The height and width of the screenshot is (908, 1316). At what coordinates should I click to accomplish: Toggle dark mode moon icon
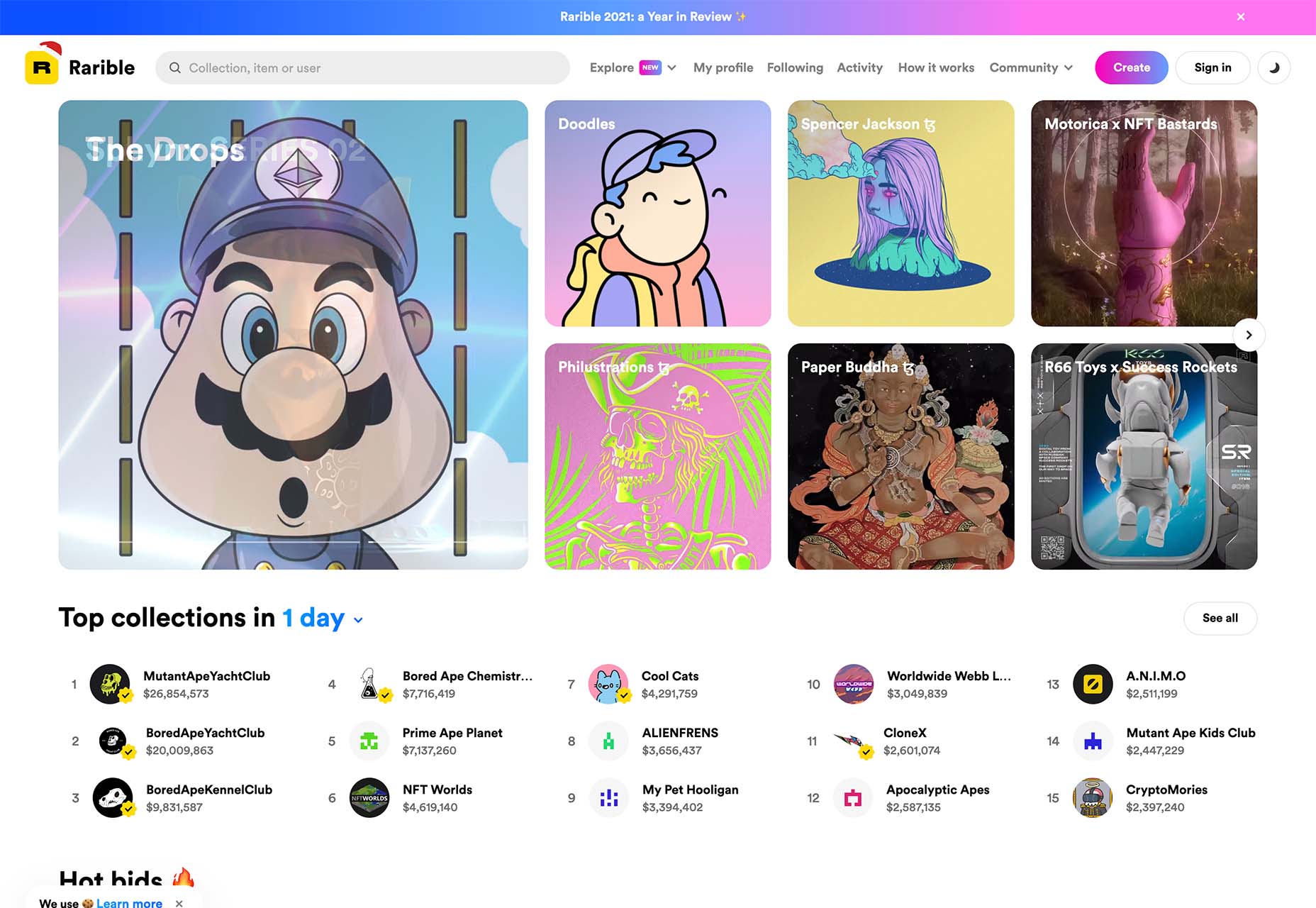(x=1274, y=67)
